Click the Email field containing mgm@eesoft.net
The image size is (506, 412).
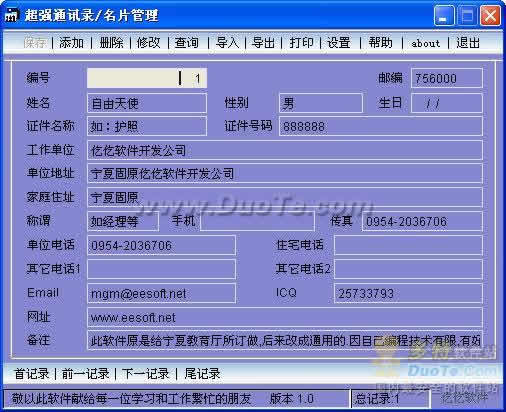point(161,293)
